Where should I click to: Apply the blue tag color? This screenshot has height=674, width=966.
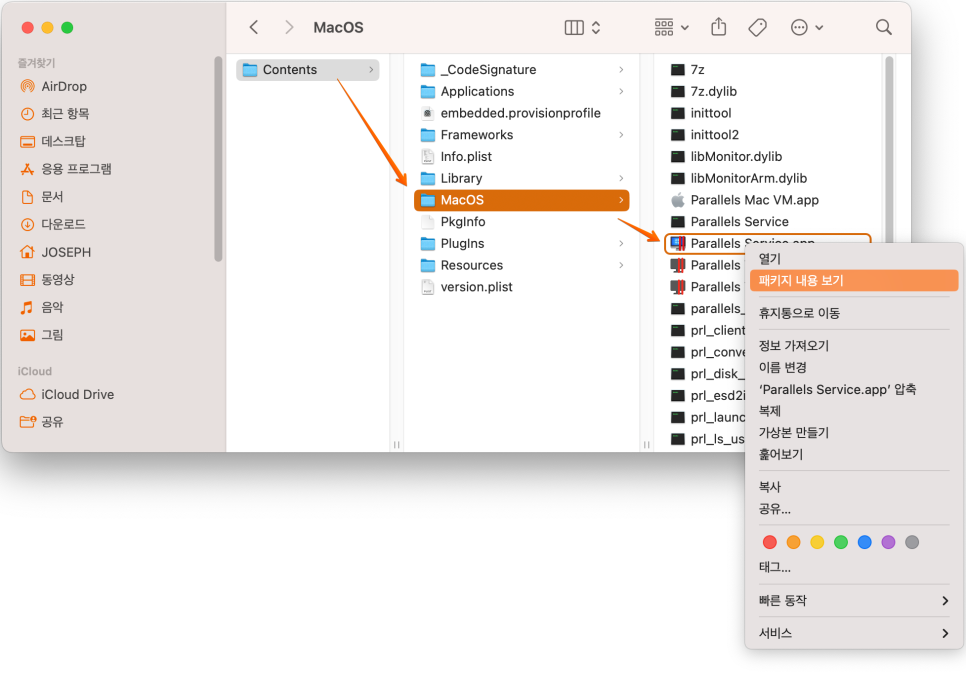click(x=864, y=542)
